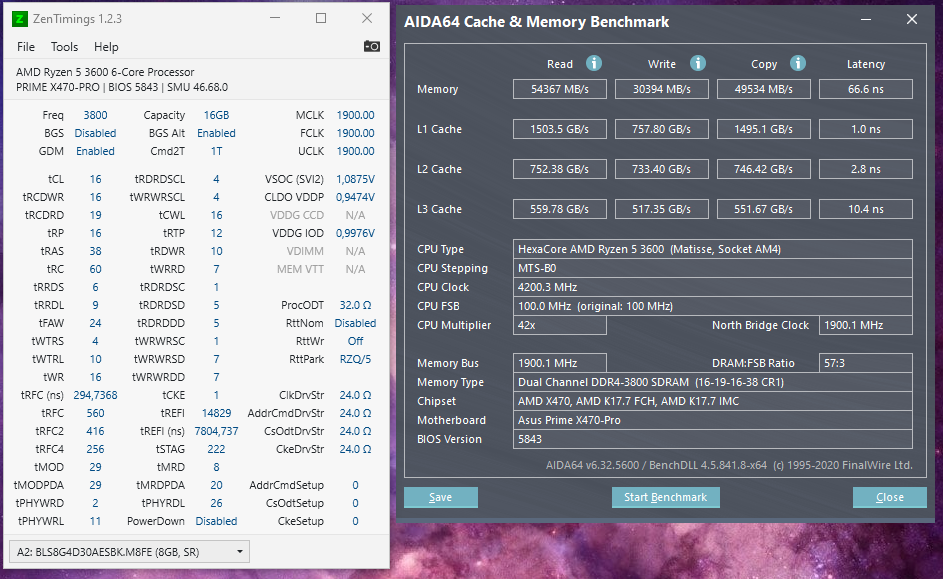This screenshot has height=579, width=943.
Task: Click the BGS Disabled value
Action: point(96,133)
